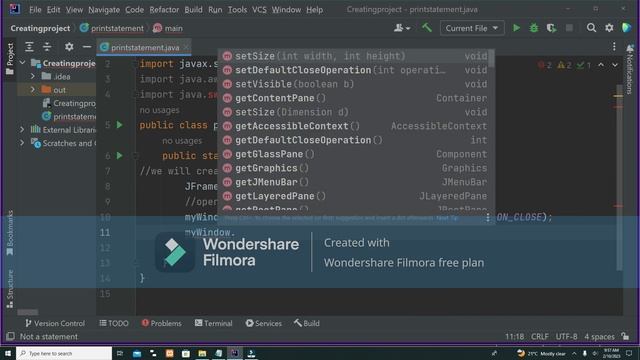This screenshot has width=640, height=360.
Task: Expand Scratches and Consoles node
Action: tap(22, 143)
